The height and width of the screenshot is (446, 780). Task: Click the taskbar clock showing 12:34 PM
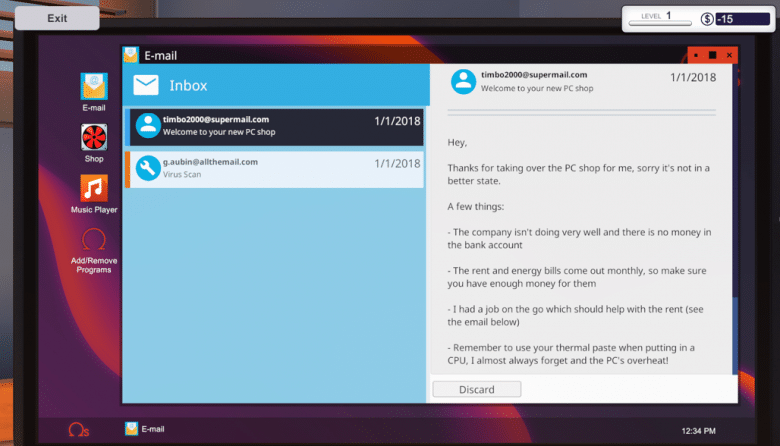pos(698,430)
